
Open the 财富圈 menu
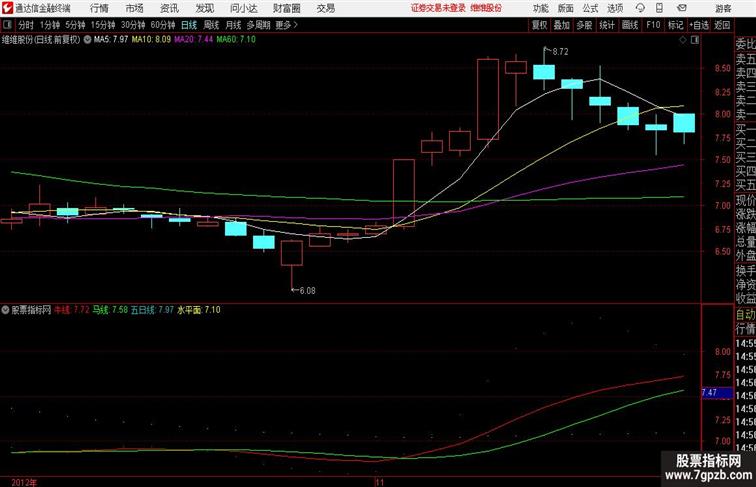coord(287,8)
